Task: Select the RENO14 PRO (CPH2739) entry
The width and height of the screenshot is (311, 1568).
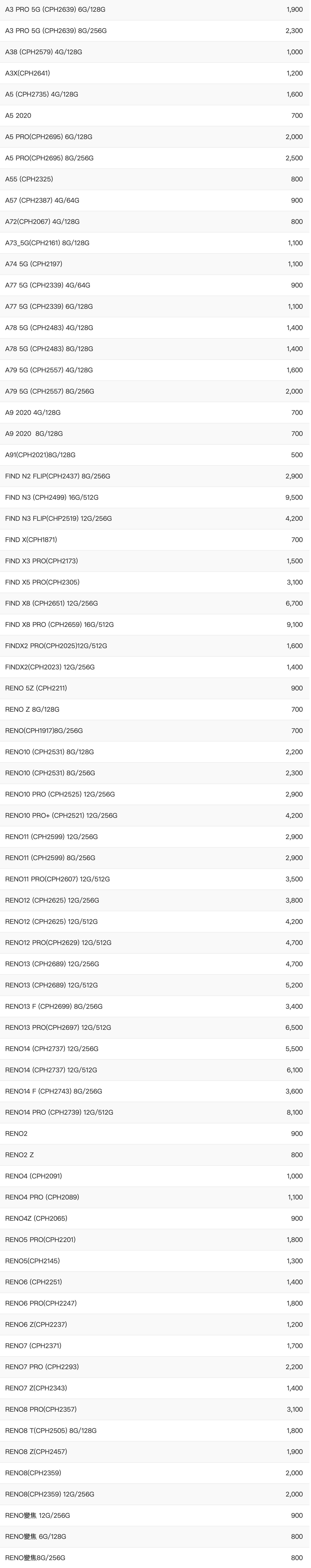Action: click(59, 1112)
